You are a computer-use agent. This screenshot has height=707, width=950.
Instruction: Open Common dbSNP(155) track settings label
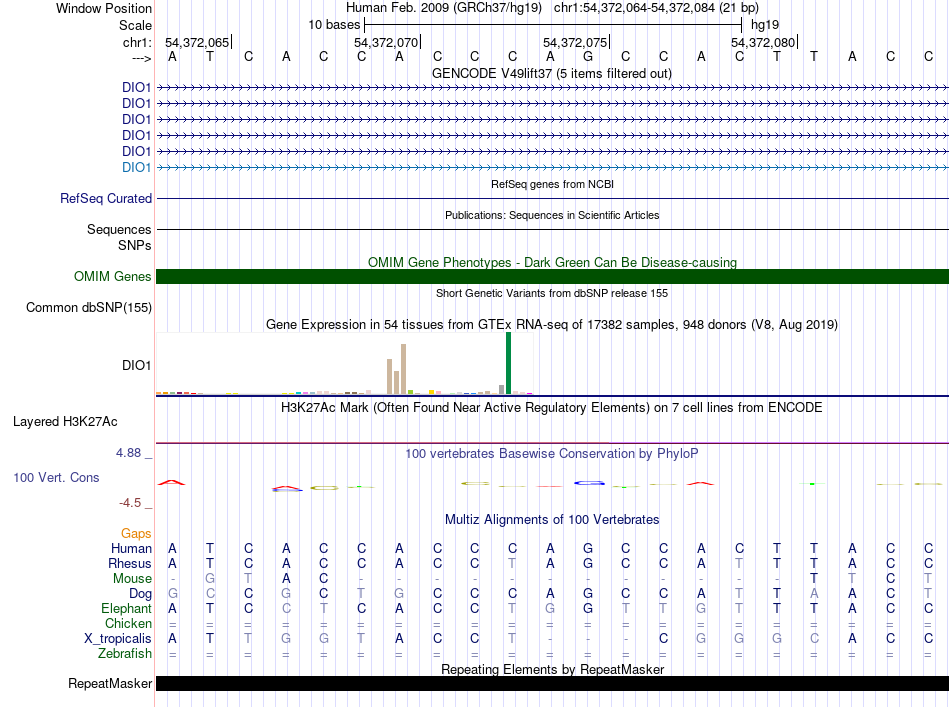(89, 308)
